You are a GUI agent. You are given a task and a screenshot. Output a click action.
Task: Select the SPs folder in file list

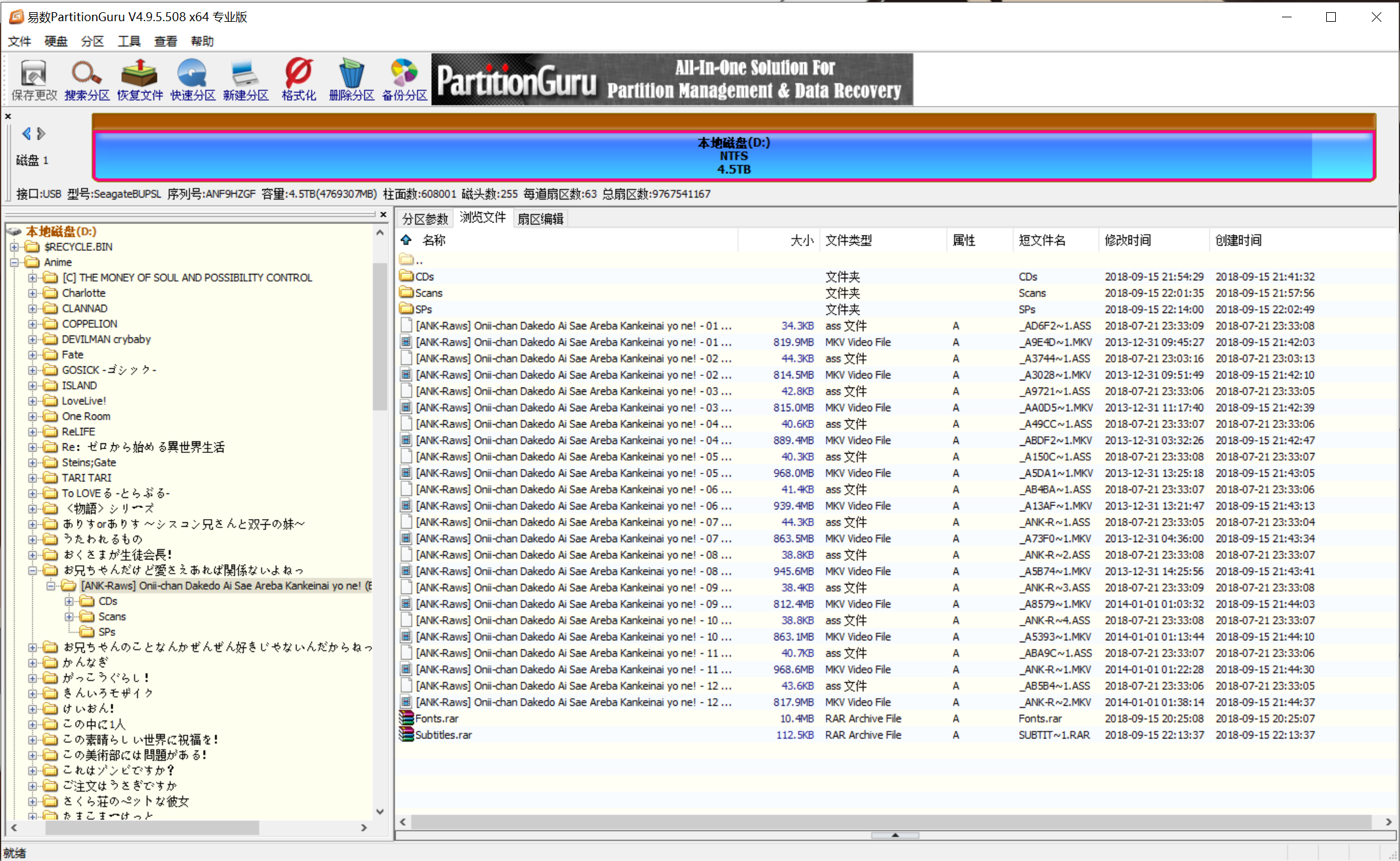pyautogui.click(x=416, y=309)
